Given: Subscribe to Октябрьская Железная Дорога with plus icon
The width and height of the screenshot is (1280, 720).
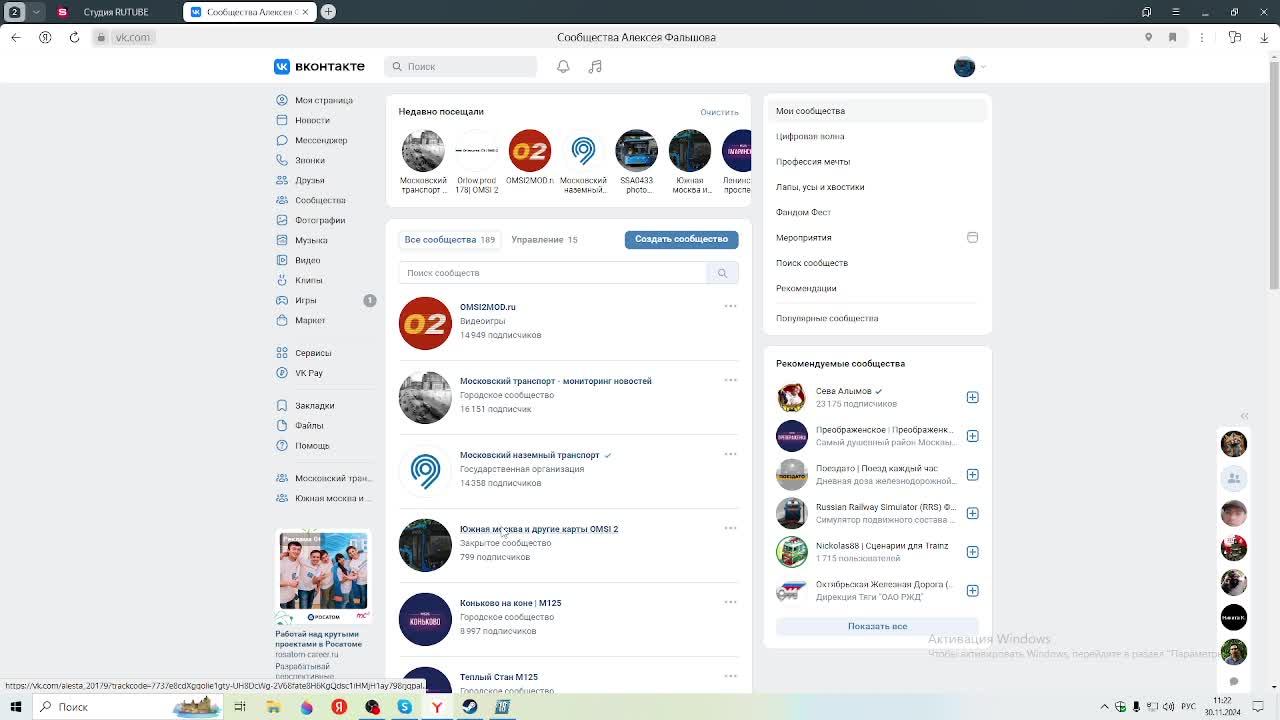Looking at the screenshot, I should pos(972,590).
